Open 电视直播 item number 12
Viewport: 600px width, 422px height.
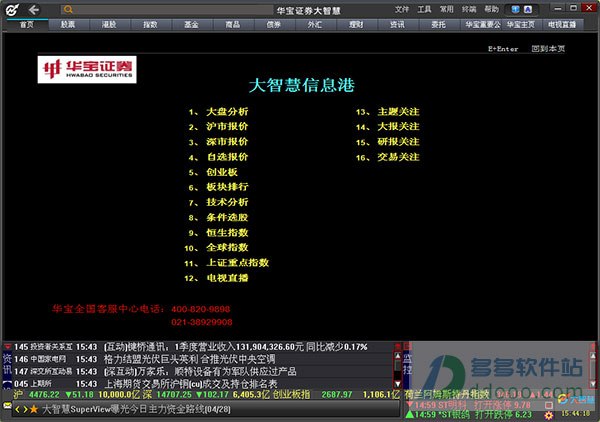coord(227,278)
